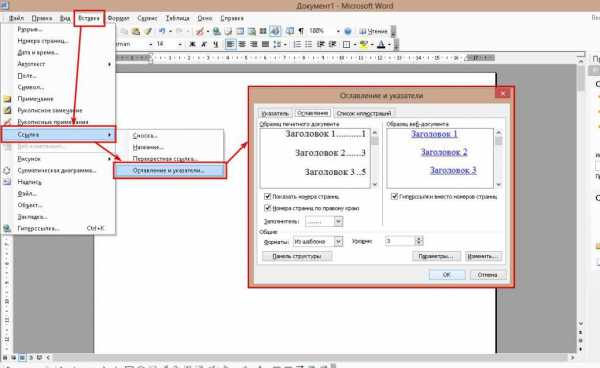Open the Формат menu
600x368 pixels.
point(118,18)
